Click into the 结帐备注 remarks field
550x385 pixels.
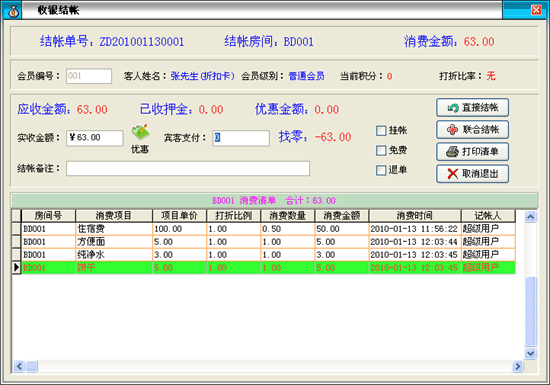click(188, 169)
